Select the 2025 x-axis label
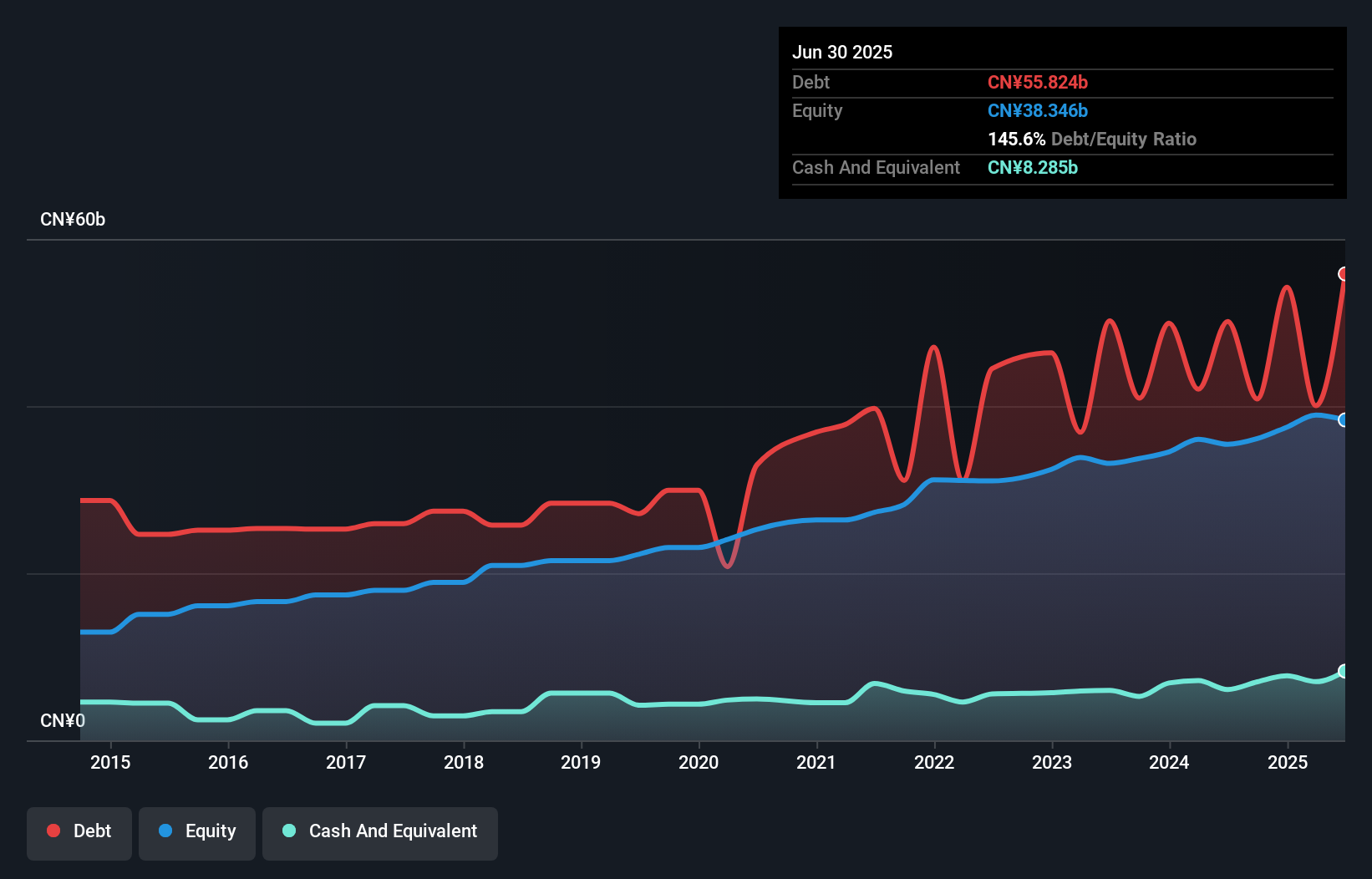1372x879 pixels. (x=1287, y=762)
